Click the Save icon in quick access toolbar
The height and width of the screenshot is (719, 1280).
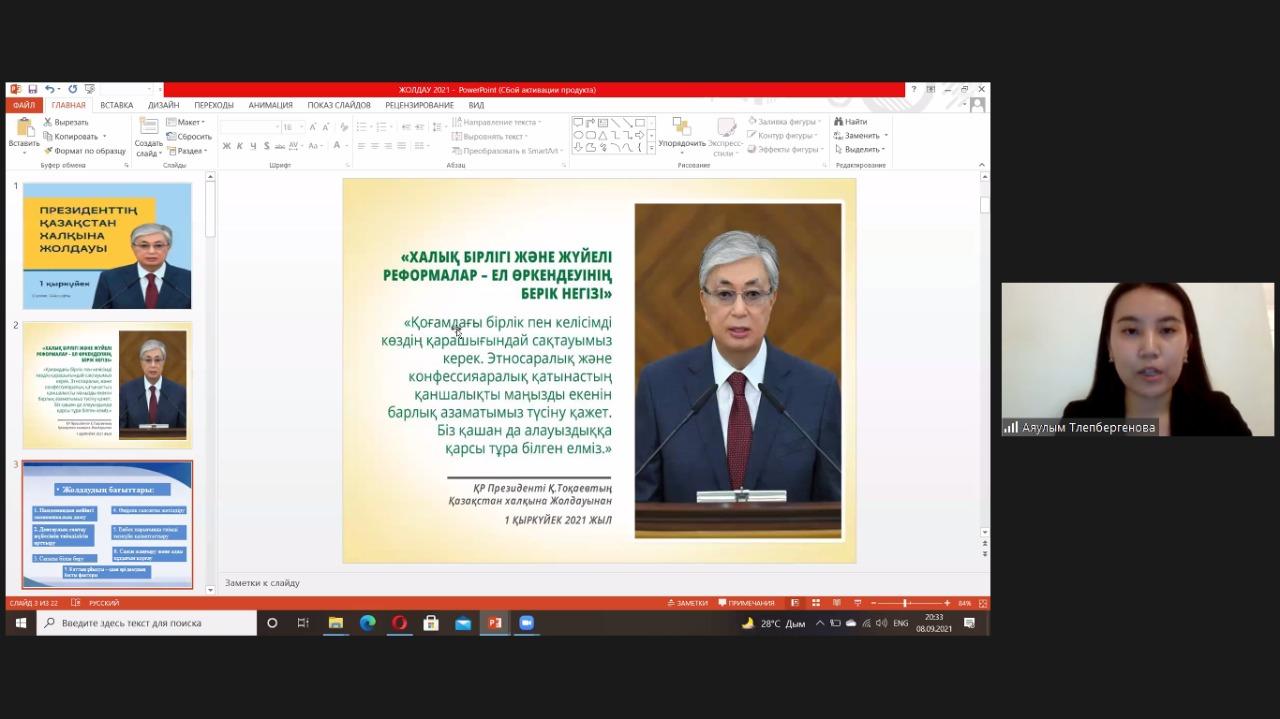click(33, 89)
